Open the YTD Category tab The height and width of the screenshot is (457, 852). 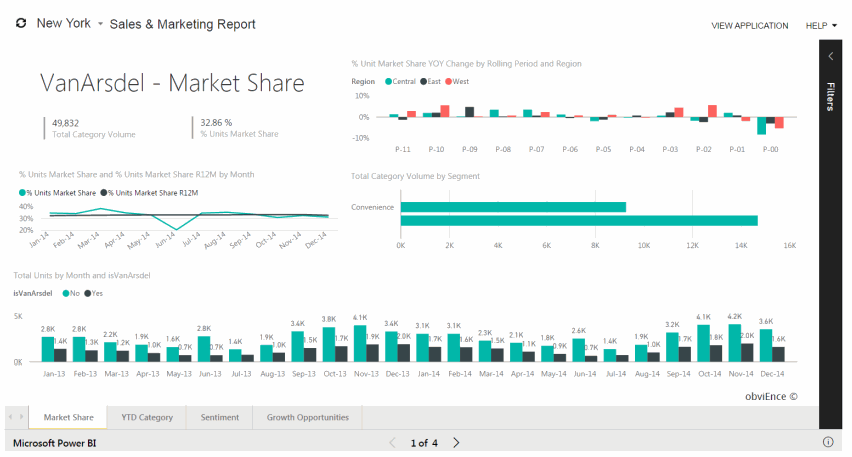coord(147,417)
